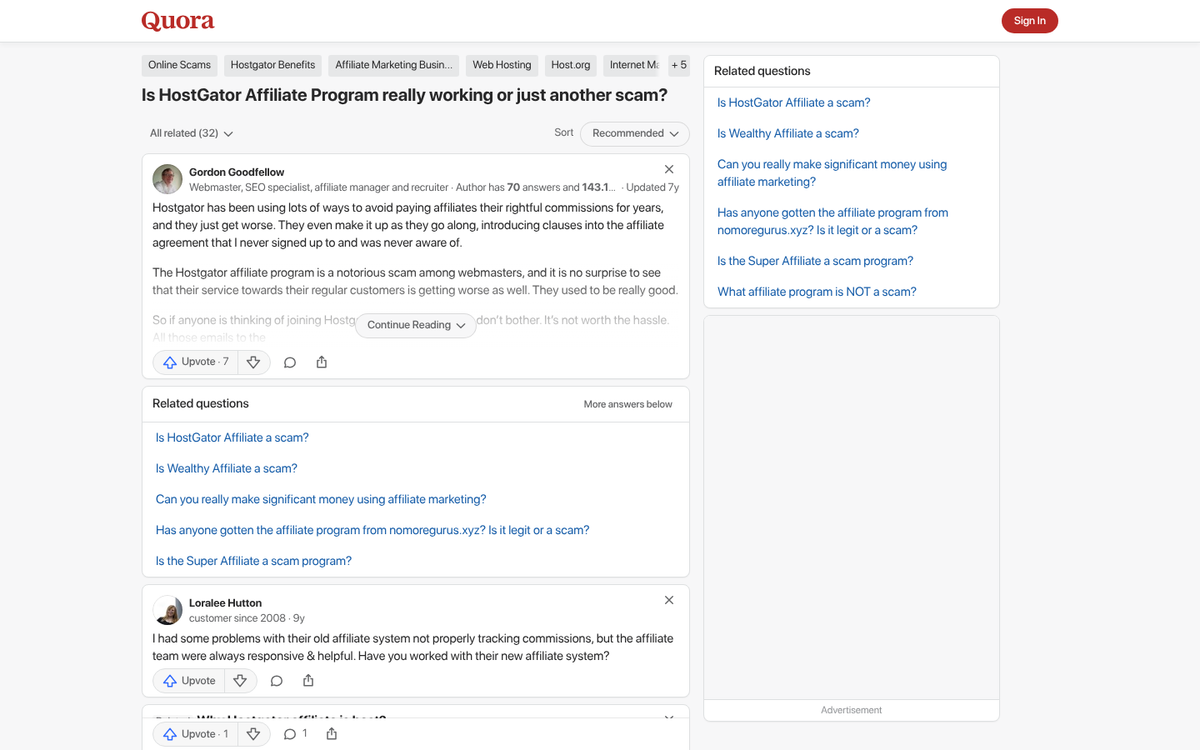Screen dimensions: 1200x750
Task: Upvote Loralee Hutton's answer
Action: tap(190, 681)
